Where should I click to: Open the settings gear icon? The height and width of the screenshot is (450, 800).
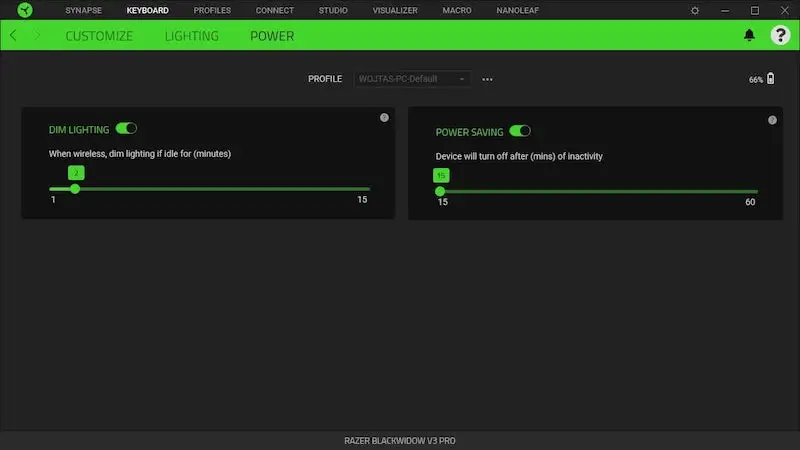(695, 10)
